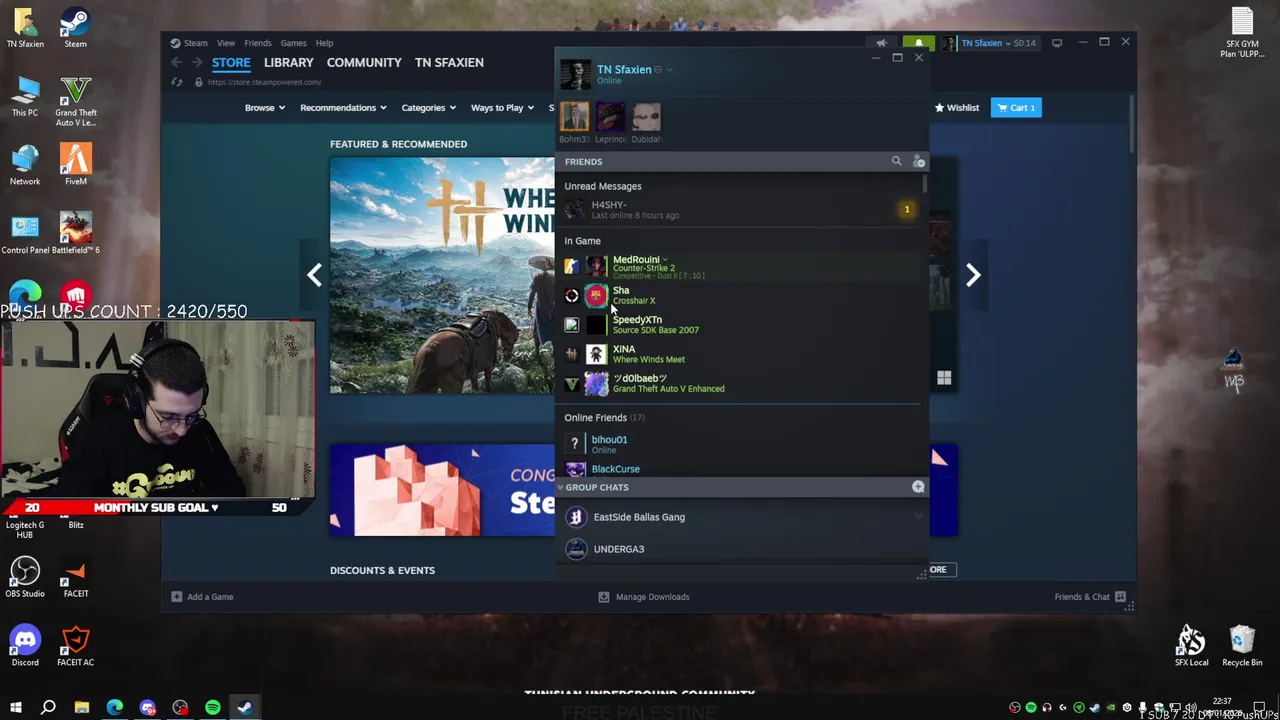Select friend SpeedyXTm in the list
The image size is (1280, 720).
[x=739, y=324]
